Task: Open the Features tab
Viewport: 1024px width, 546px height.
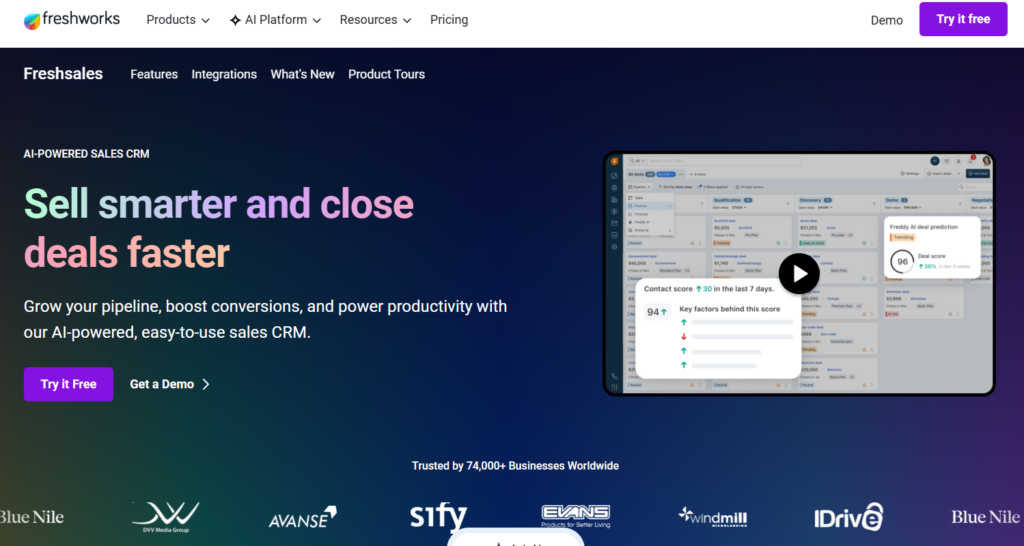Action: tap(154, 74)
